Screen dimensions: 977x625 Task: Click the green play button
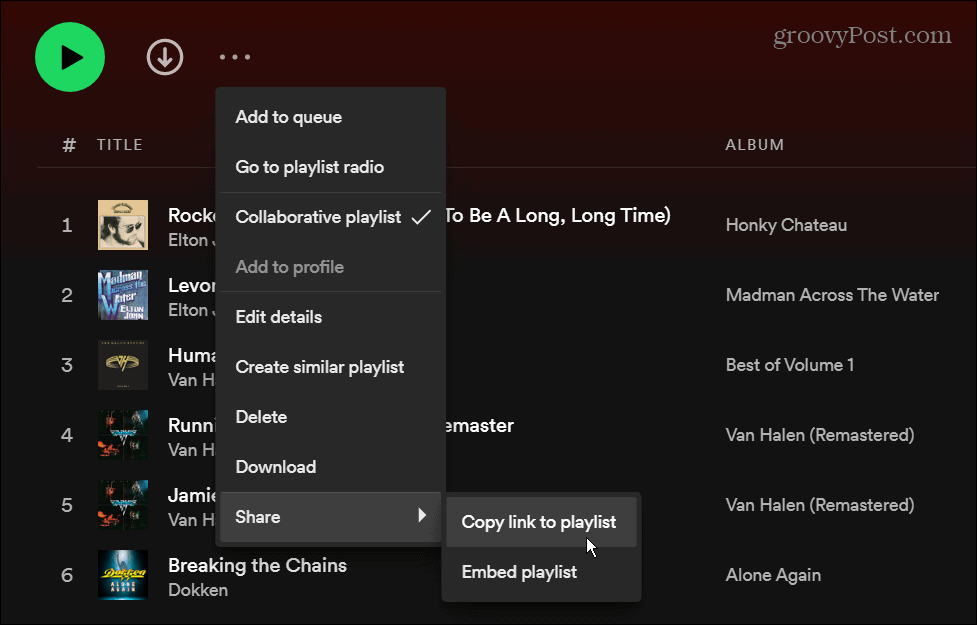pos(69,57)
